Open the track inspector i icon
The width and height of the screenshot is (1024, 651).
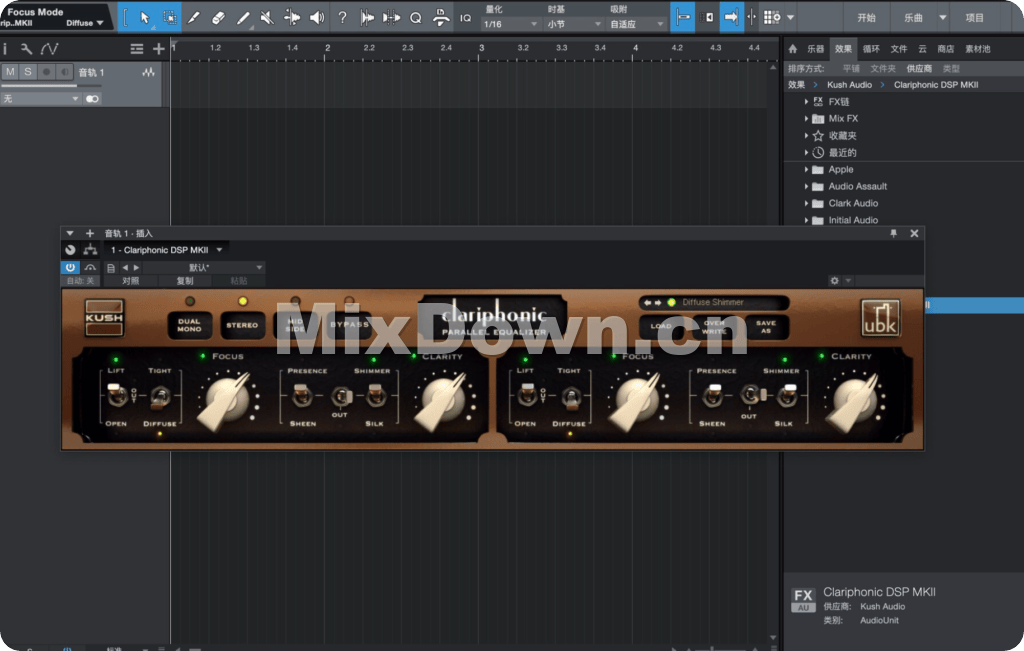click(5, 49)
